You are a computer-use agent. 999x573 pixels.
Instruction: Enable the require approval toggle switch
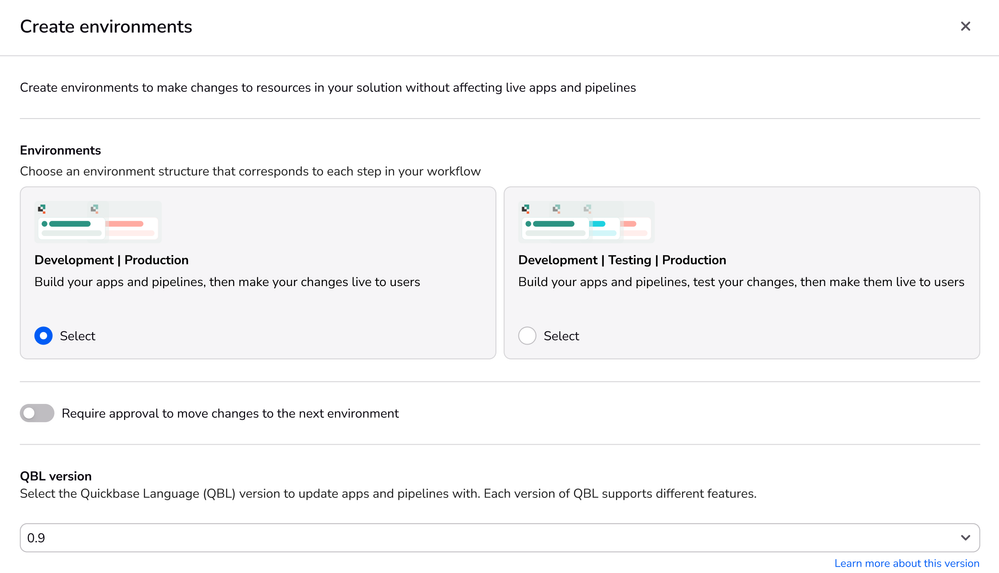37,413
